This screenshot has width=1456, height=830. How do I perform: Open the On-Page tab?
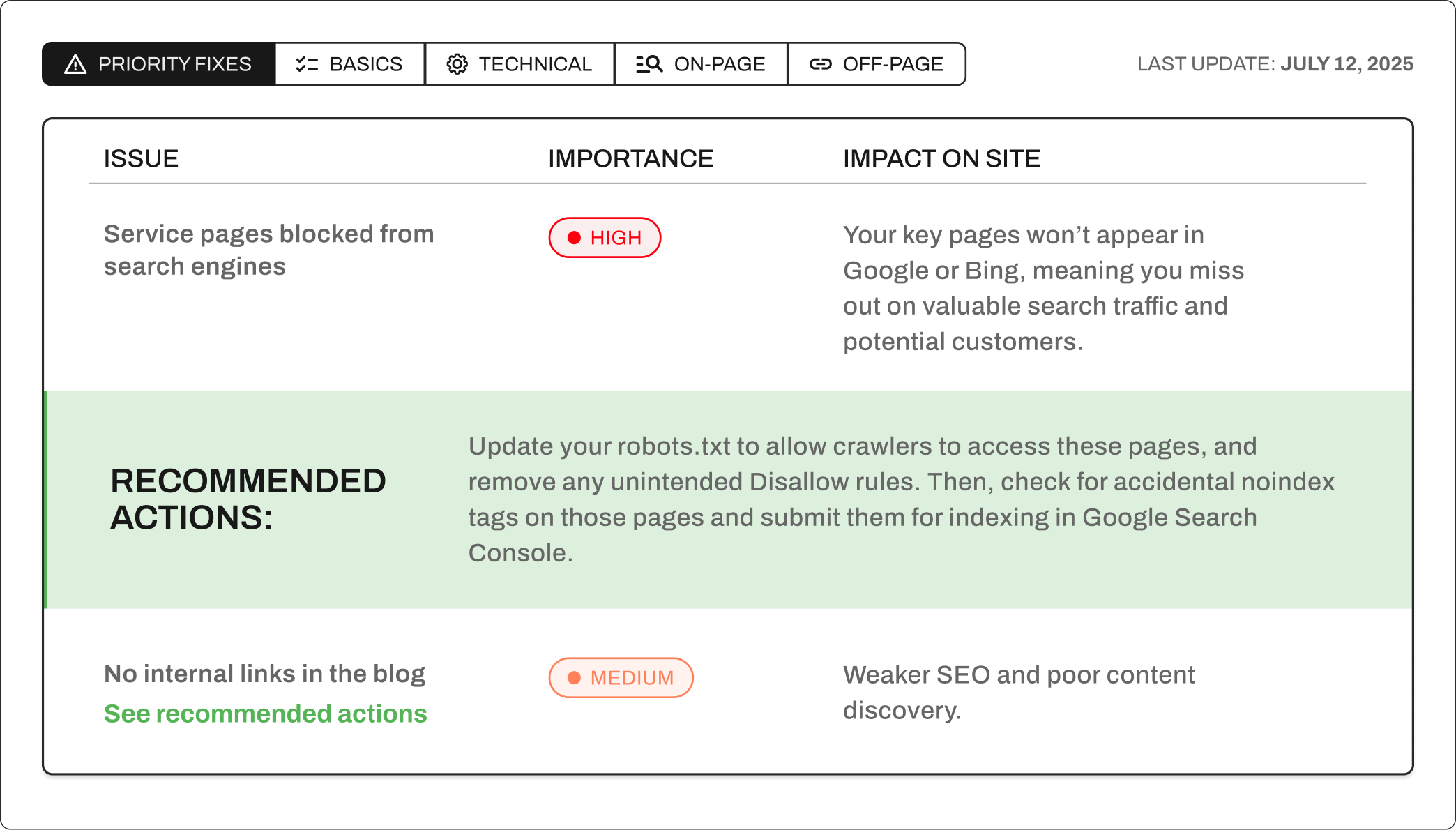701,64
